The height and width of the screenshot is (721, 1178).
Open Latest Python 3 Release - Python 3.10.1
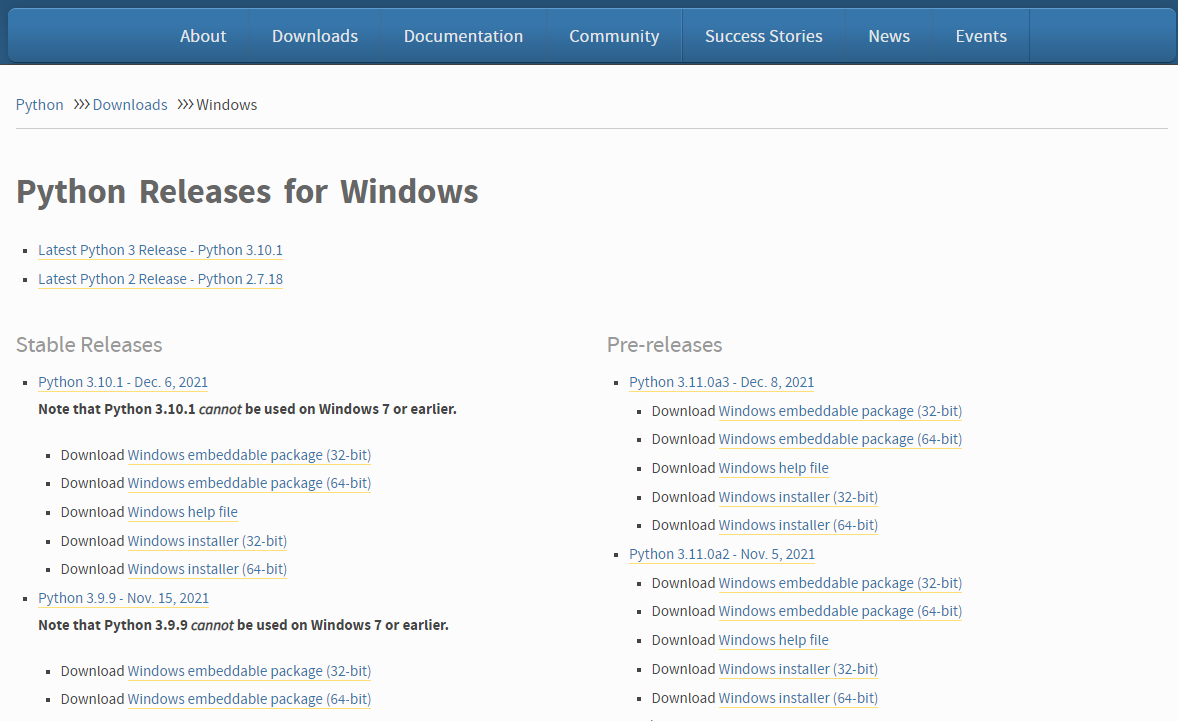(160, 250)
